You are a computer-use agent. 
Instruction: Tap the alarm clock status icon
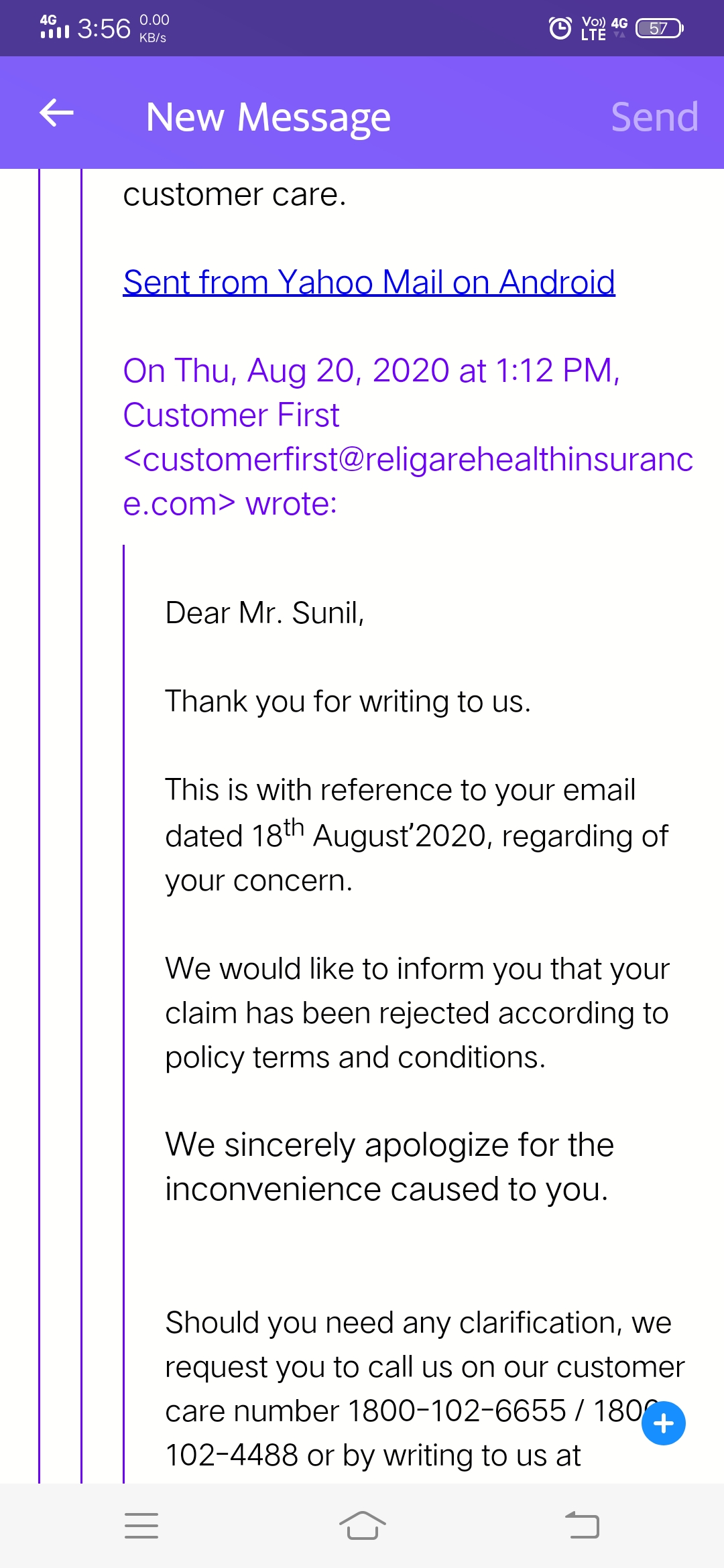point(560,28)
